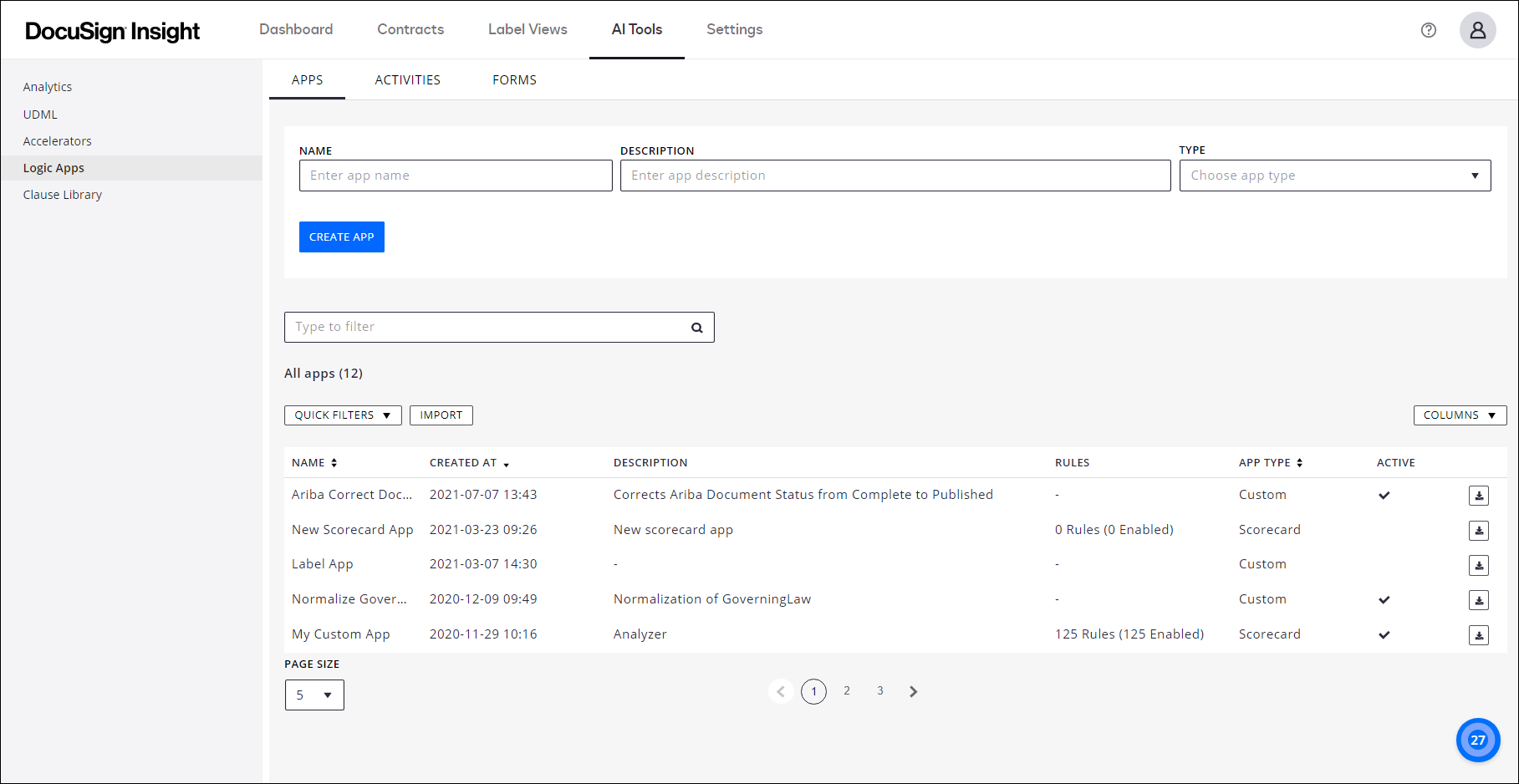The width and height of the screenshot is (1519, 784).
Task: Select page 2 in pagination
Action: pyautogui.click(x=847, y=690)
